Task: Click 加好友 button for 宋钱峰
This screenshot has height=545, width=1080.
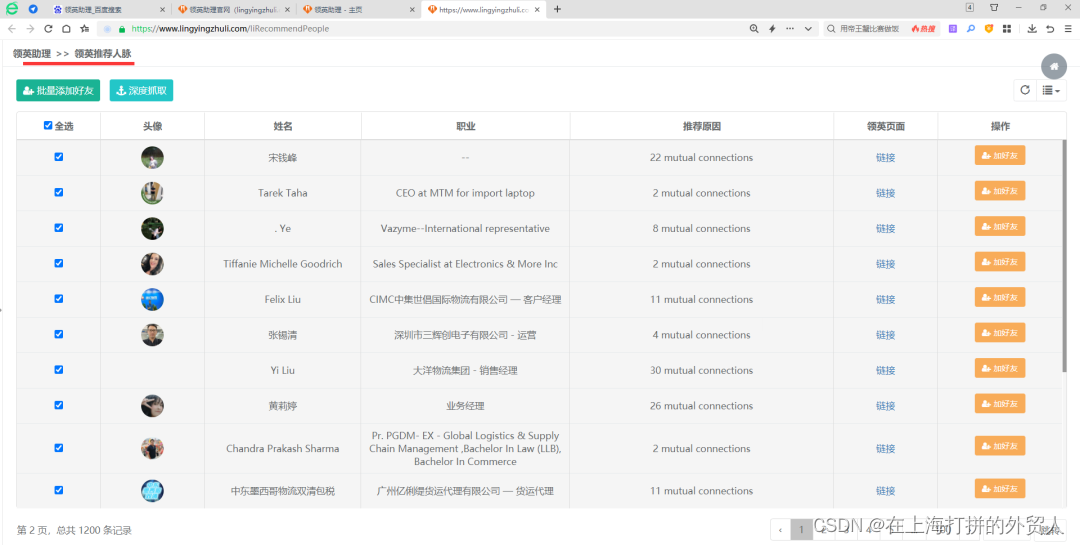Action: tap(999, 156)
